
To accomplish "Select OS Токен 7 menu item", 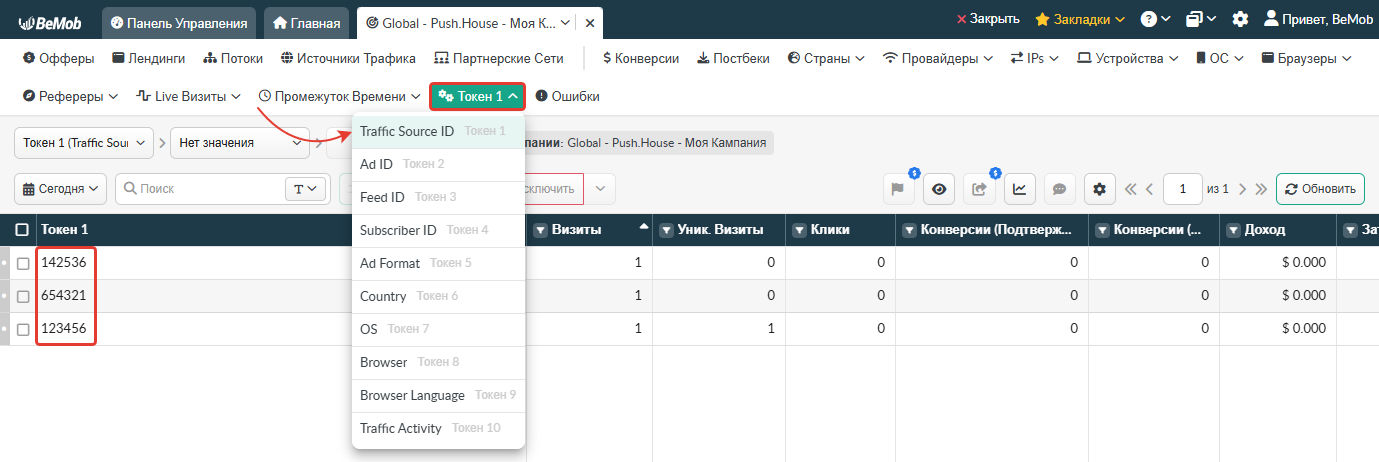I will point(438,329).
